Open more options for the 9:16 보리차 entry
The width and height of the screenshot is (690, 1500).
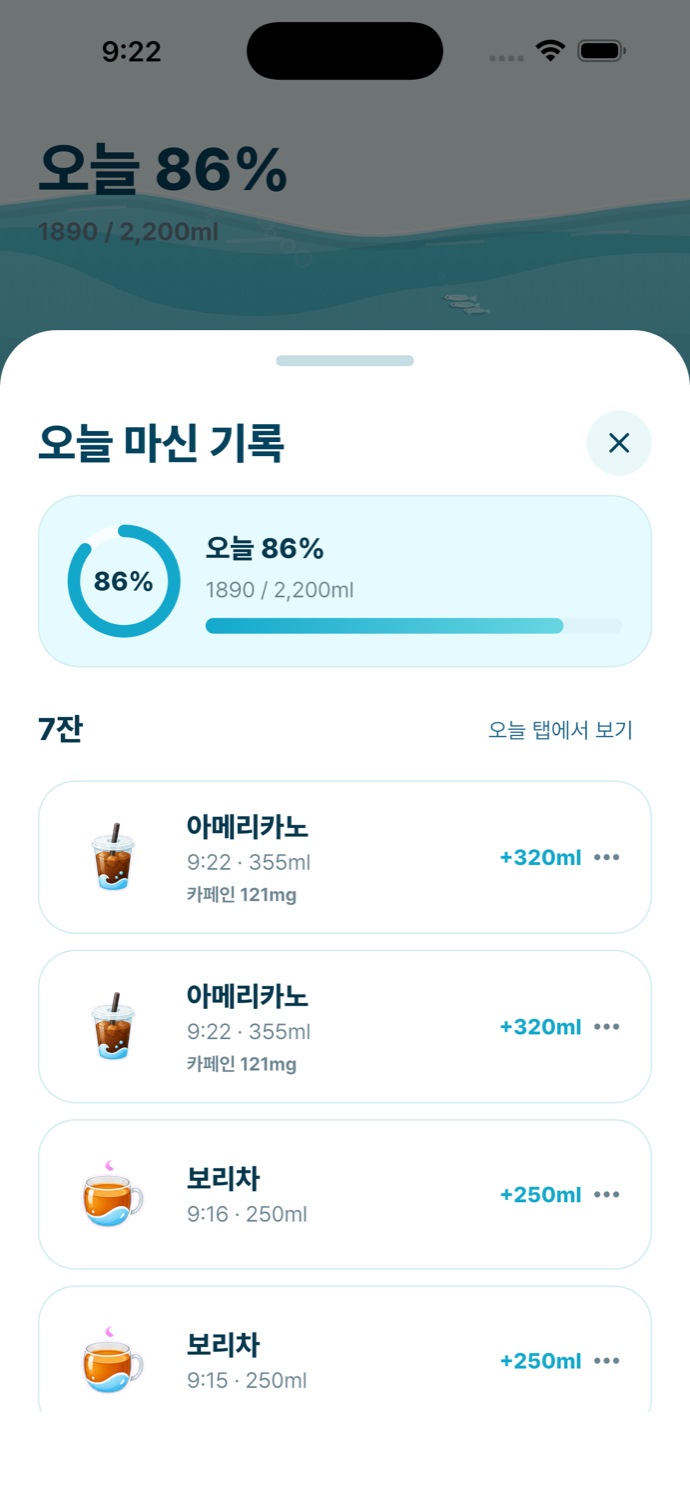pyautogui.click(x=607, y=1194)
